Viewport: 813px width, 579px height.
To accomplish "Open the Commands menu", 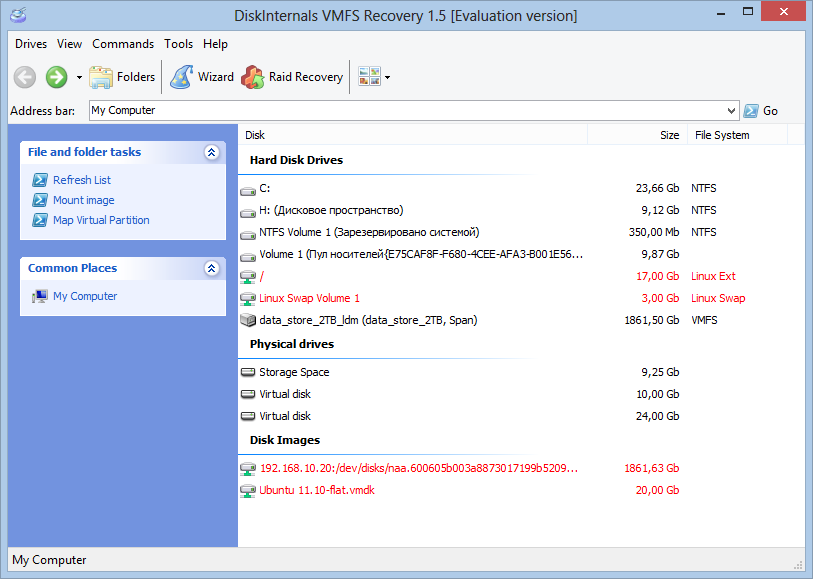I will 123,44.
